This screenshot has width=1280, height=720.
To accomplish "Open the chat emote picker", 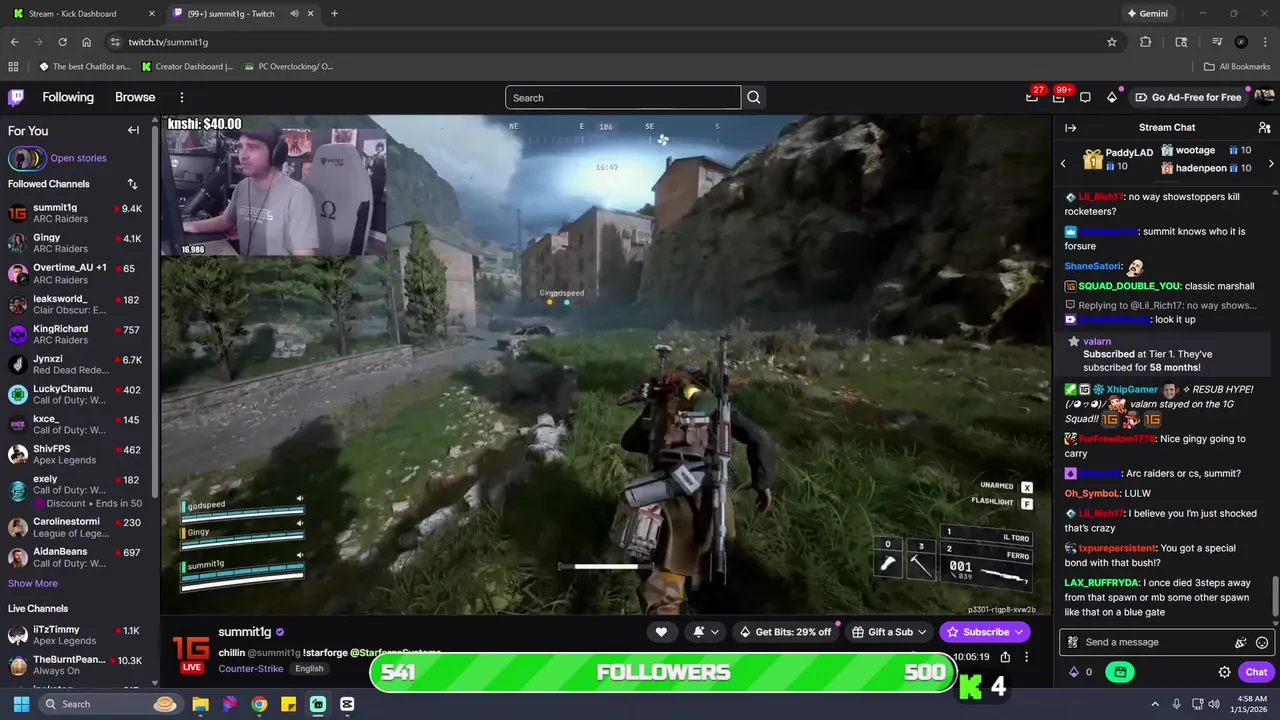I will coord(1262,642).
